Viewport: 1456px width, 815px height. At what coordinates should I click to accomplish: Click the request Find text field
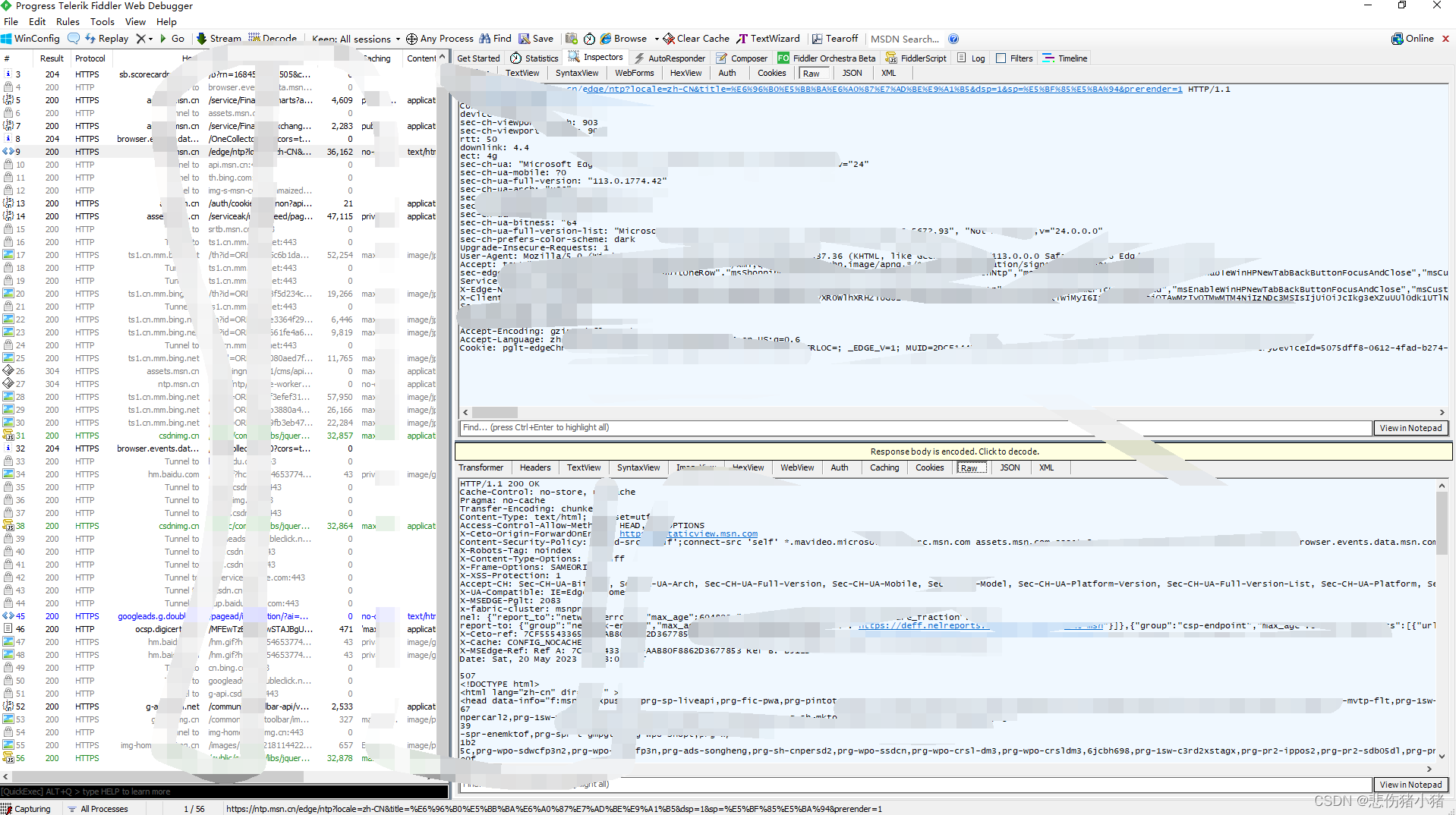click(x=916, y=428)
